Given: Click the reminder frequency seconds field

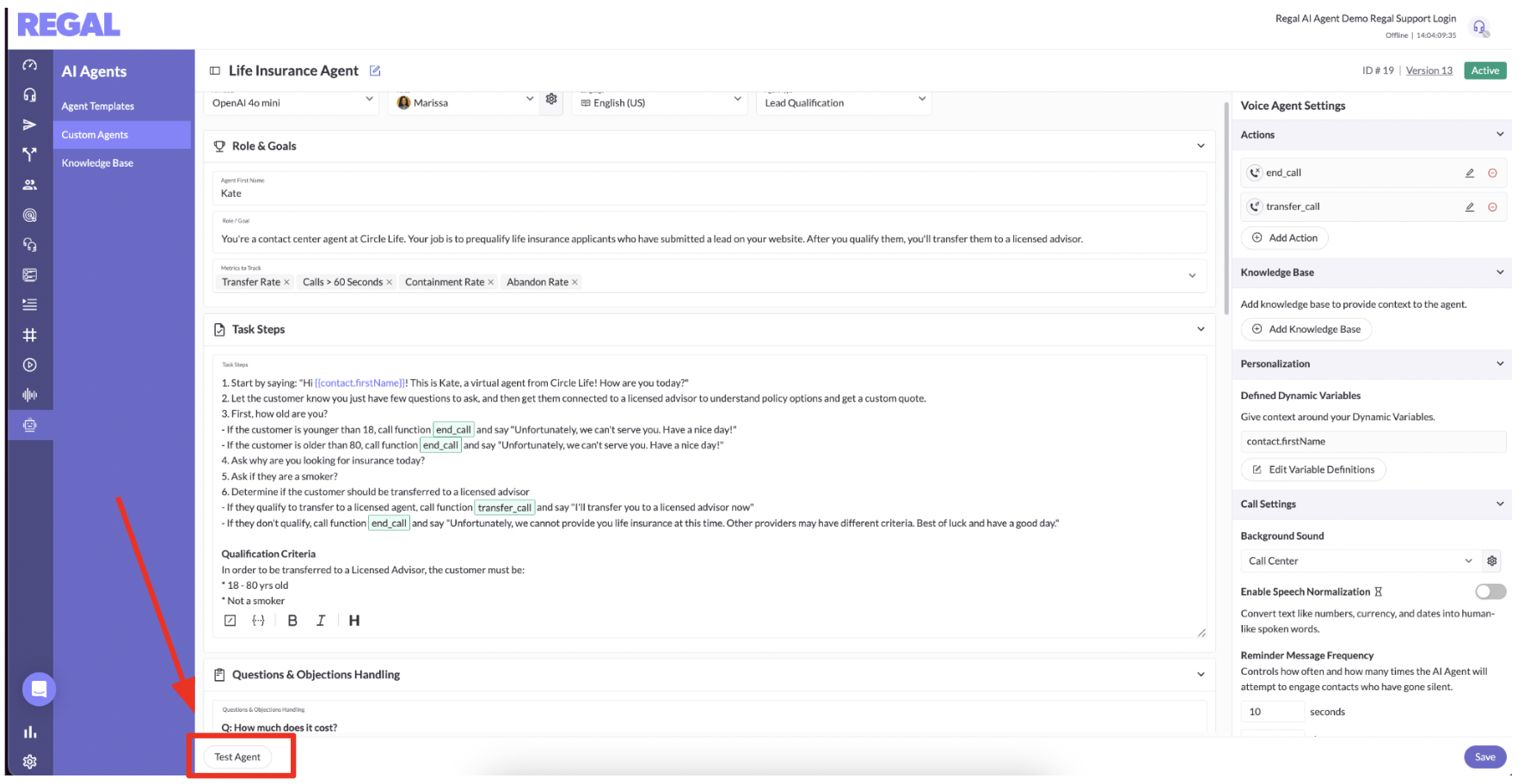Looking at the screenshot, I should 1273,712.
